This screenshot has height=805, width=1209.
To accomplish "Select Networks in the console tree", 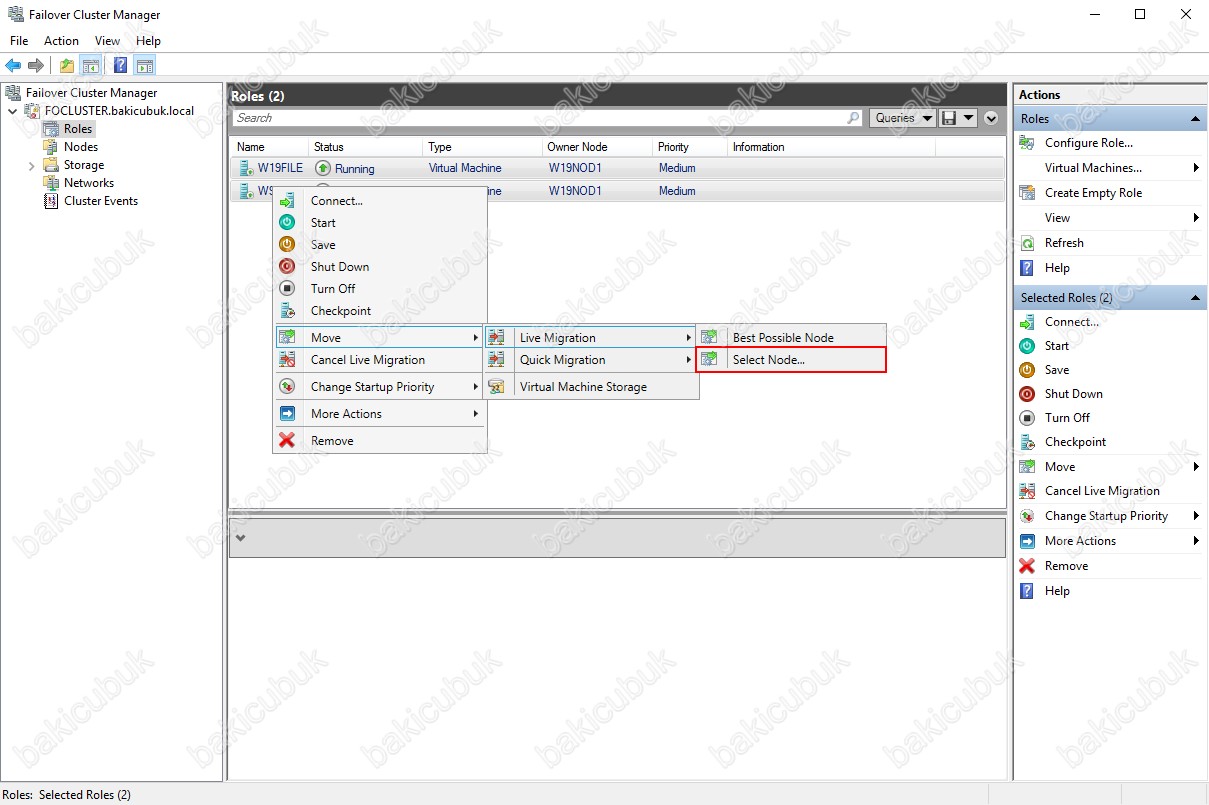I will [x=89, y=183].
